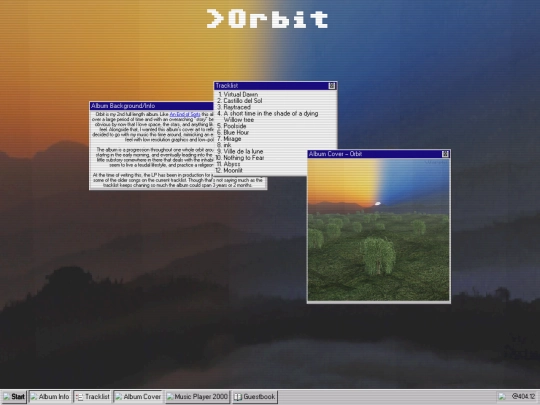Open the Start menu on the taskbar
Viewport: 540px width, 405px height.
13,397
